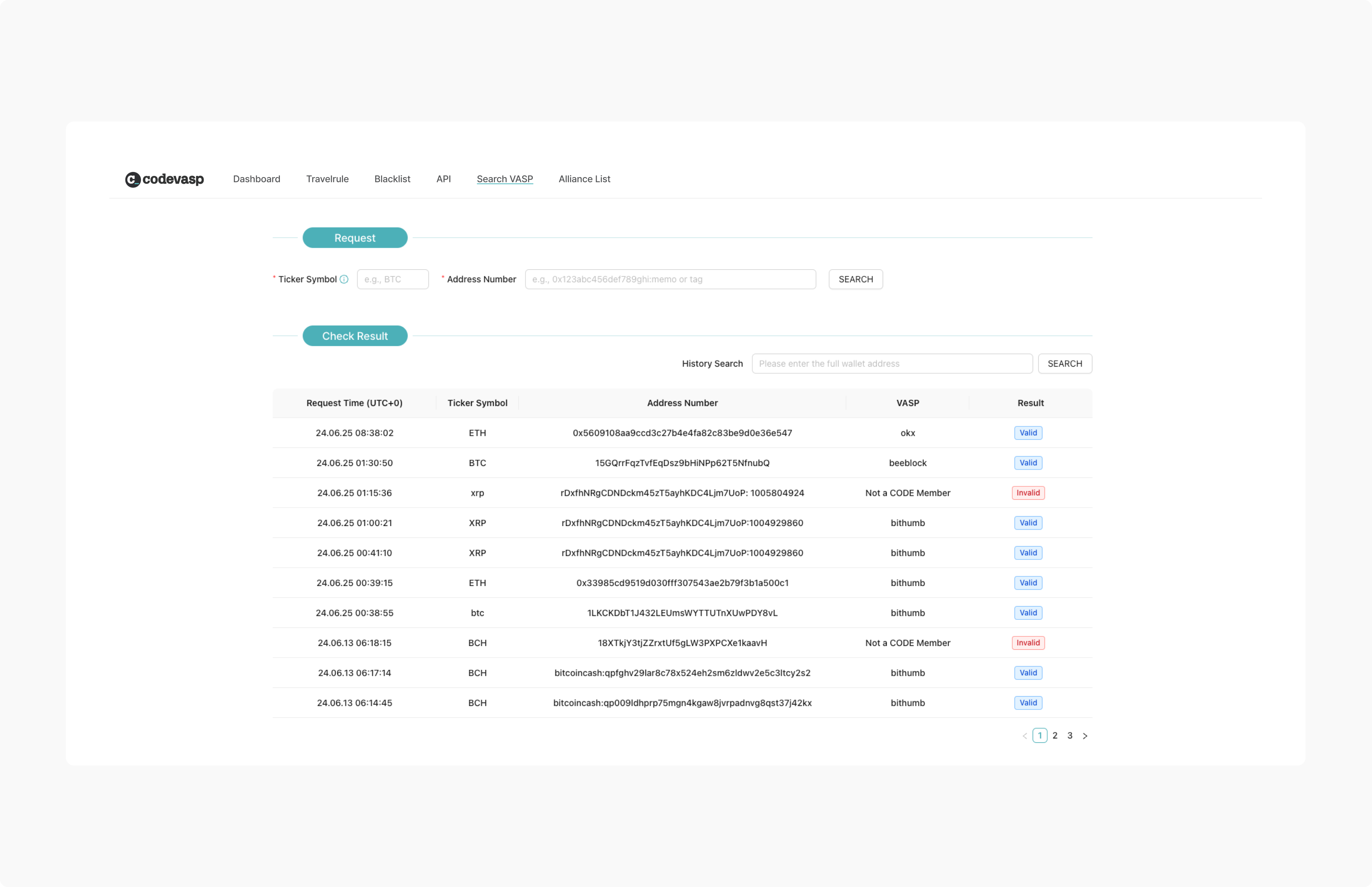Go to next results page arrow
Viewport: 1372px width, 887px height.
[x=1085, y=735]
